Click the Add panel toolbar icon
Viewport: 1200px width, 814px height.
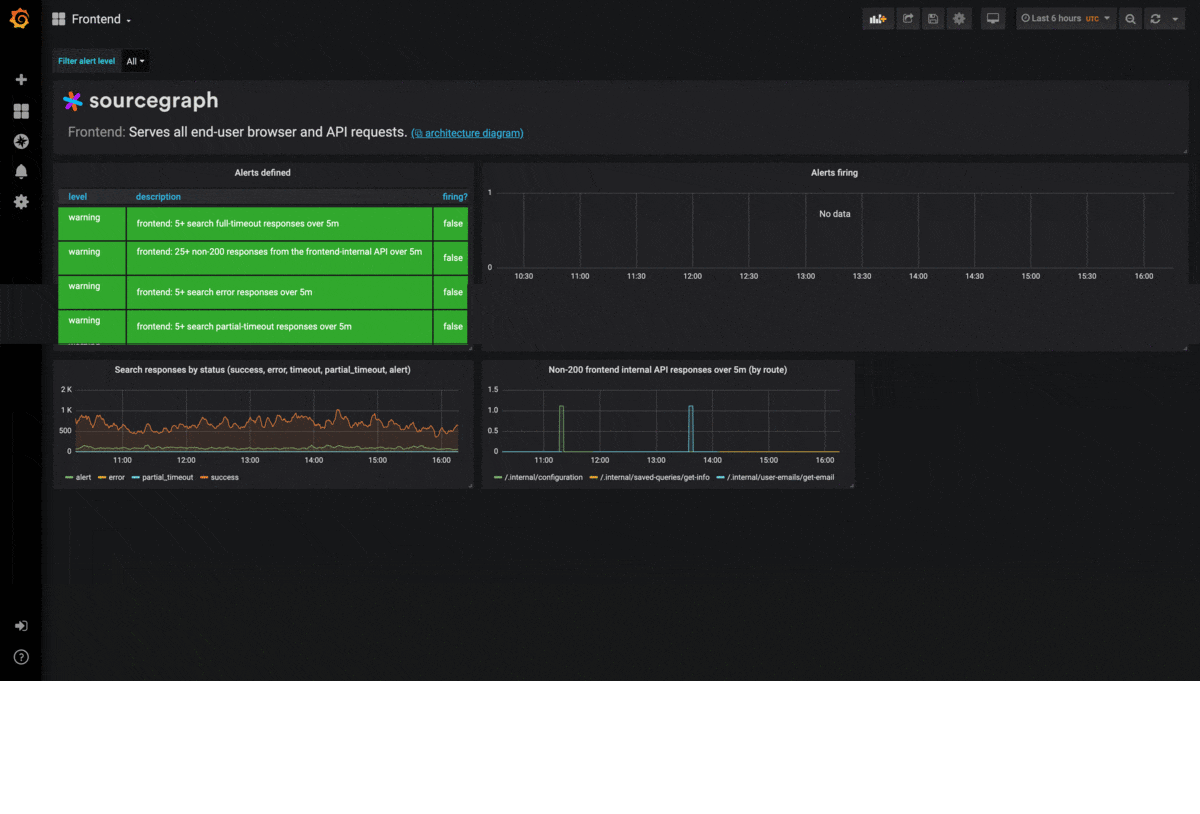point(877,19)
